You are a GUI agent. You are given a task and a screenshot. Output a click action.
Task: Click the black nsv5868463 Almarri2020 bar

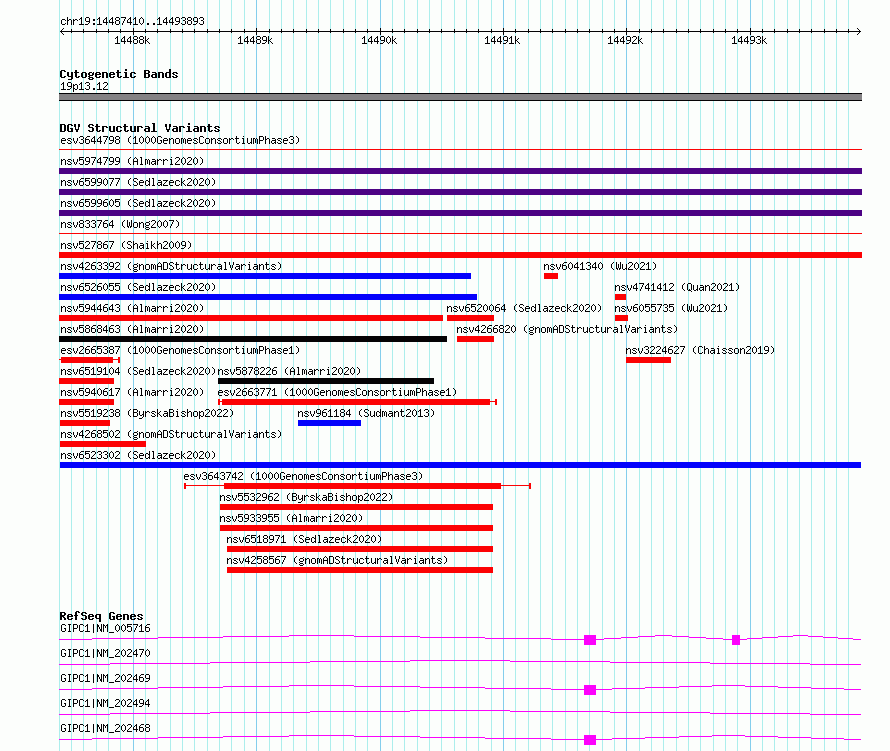253,339
